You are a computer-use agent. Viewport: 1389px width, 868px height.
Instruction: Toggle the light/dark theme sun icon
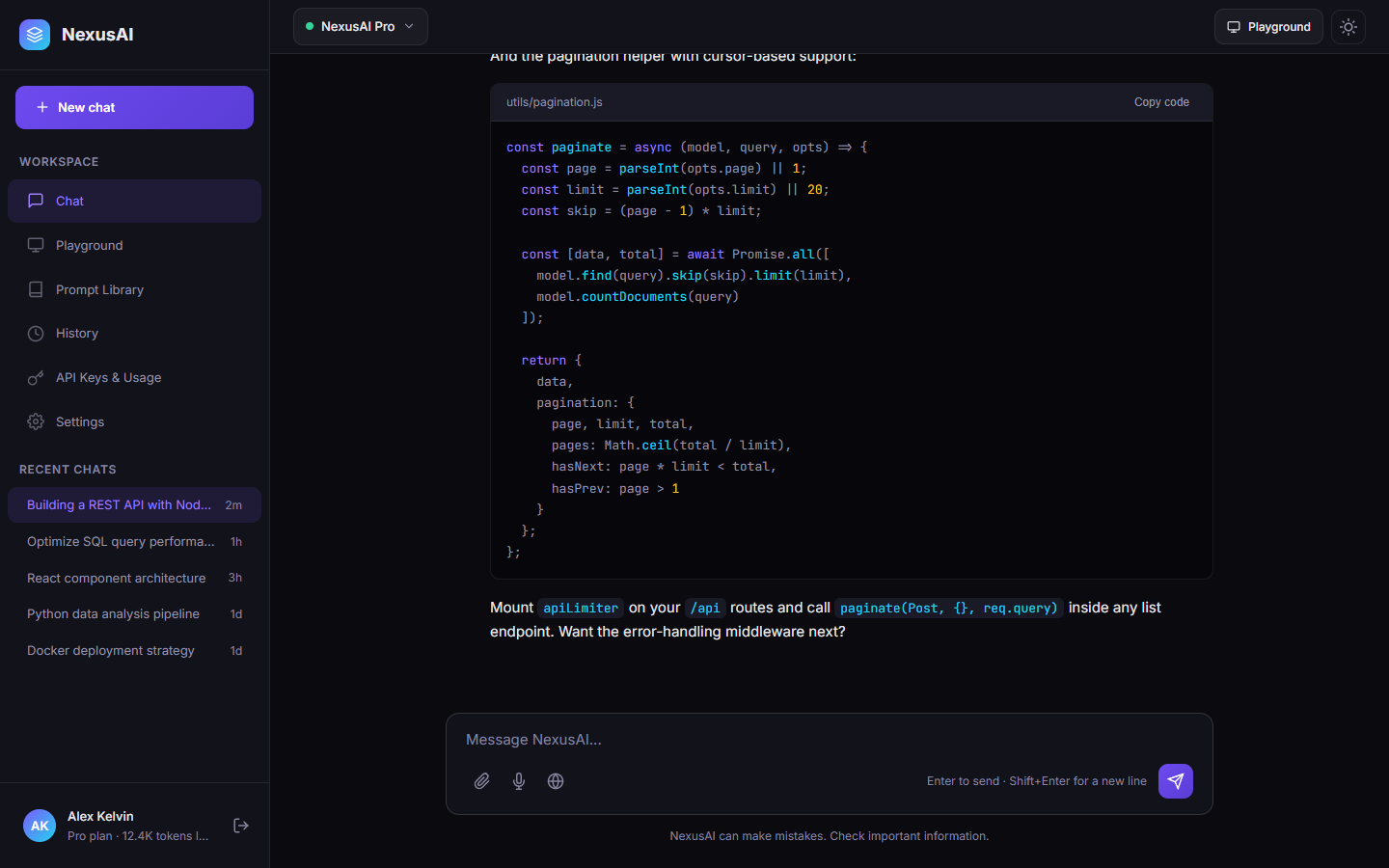click(x=1348, y=27)
